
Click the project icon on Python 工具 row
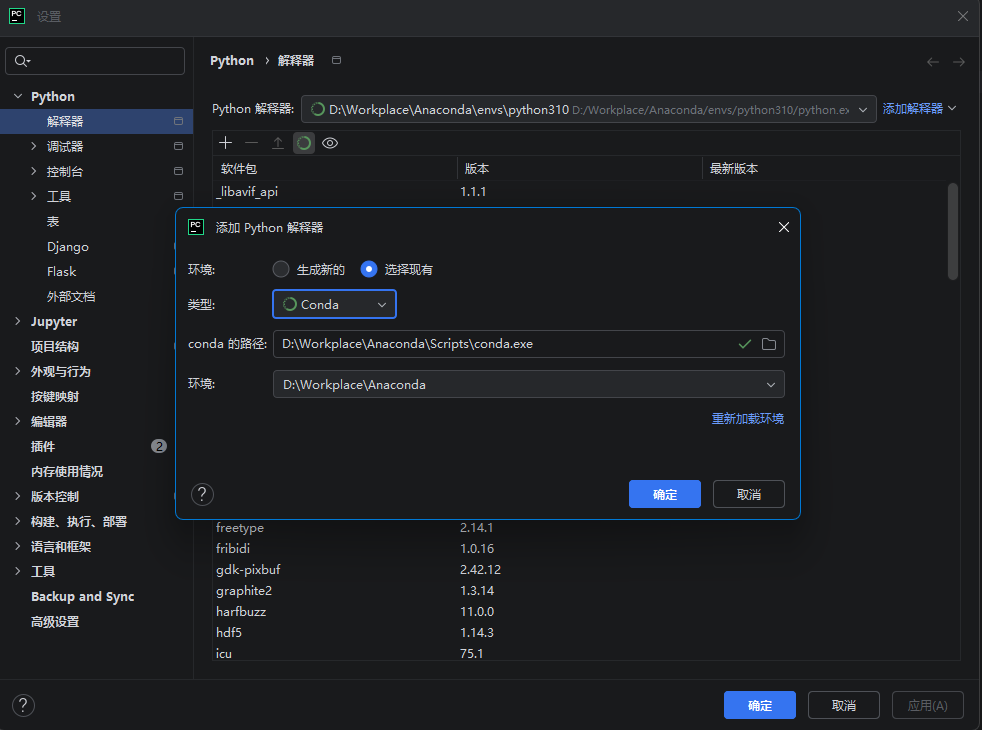coord(178,196)
